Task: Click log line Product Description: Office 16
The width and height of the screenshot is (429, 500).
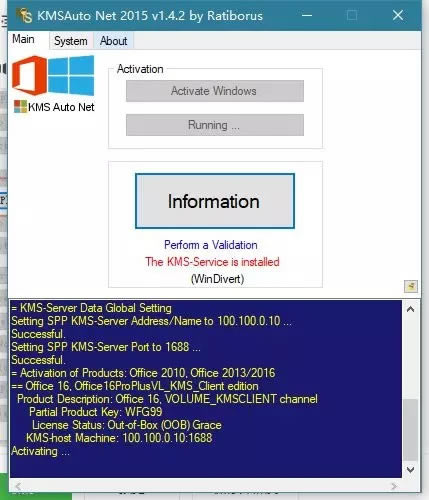Action: pyautogui.click(x=167, y=399)
